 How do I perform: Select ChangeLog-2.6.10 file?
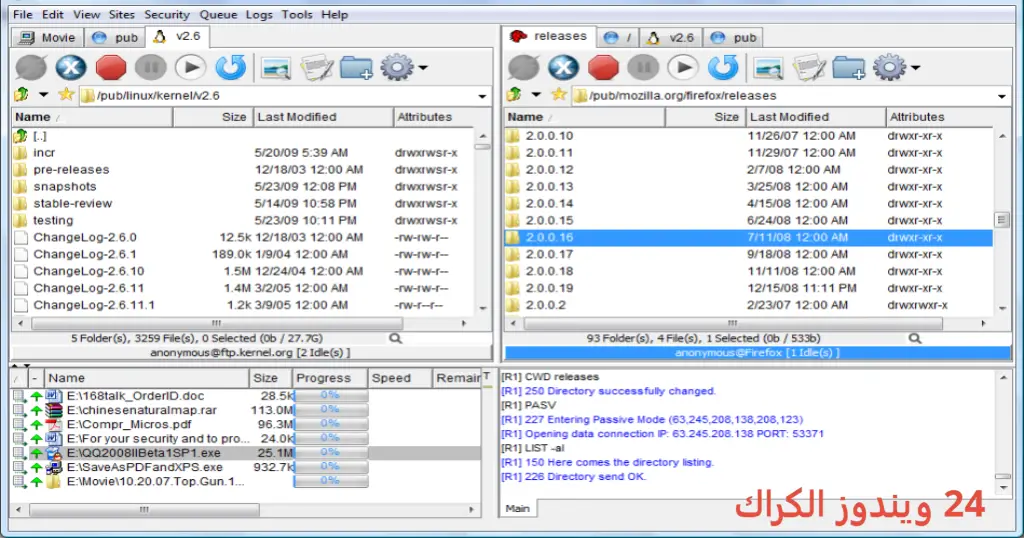89,272
